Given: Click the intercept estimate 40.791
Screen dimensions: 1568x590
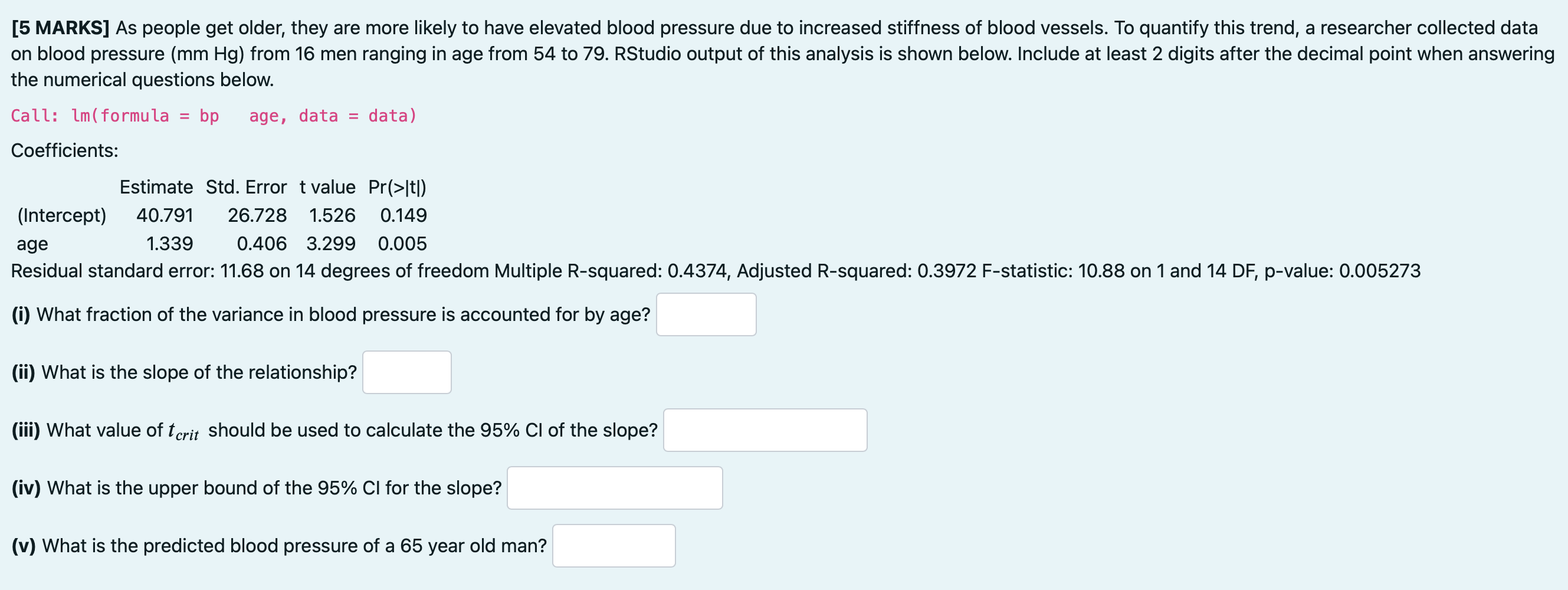Looking at the screenshot, I should pyautogui.click(x=165, y=215).
